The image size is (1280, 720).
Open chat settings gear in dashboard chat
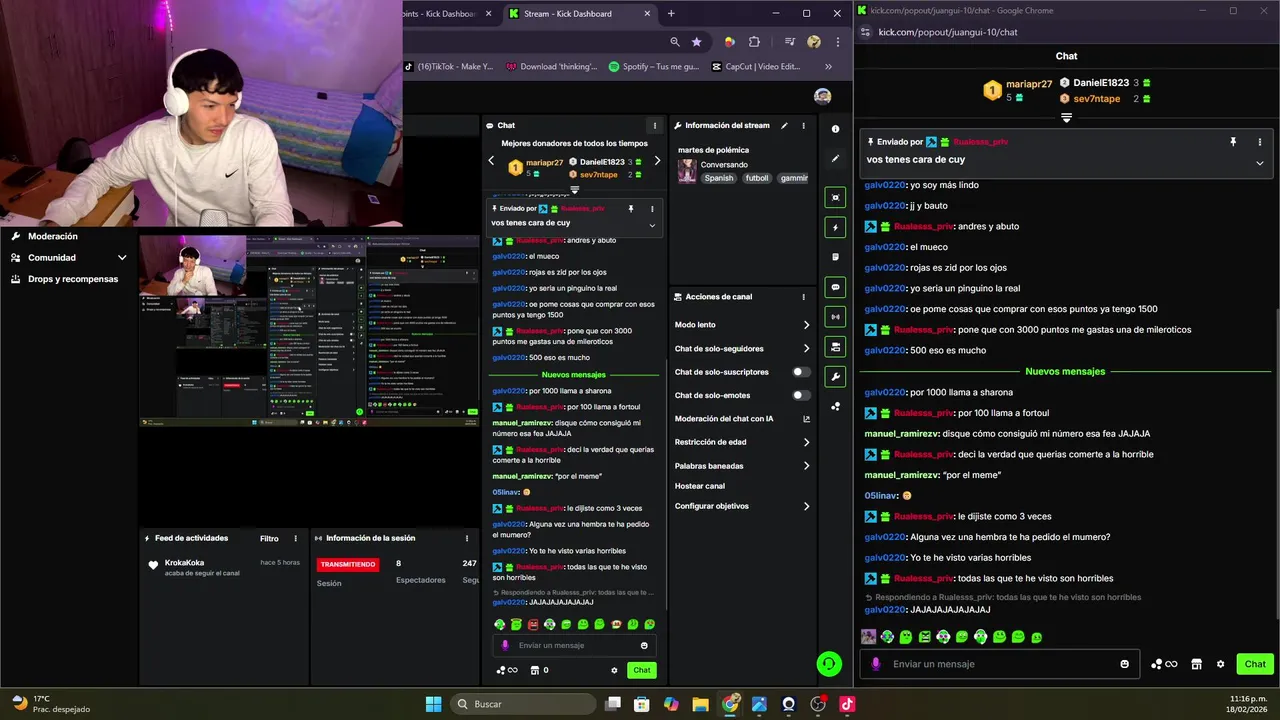pos(614,670)
